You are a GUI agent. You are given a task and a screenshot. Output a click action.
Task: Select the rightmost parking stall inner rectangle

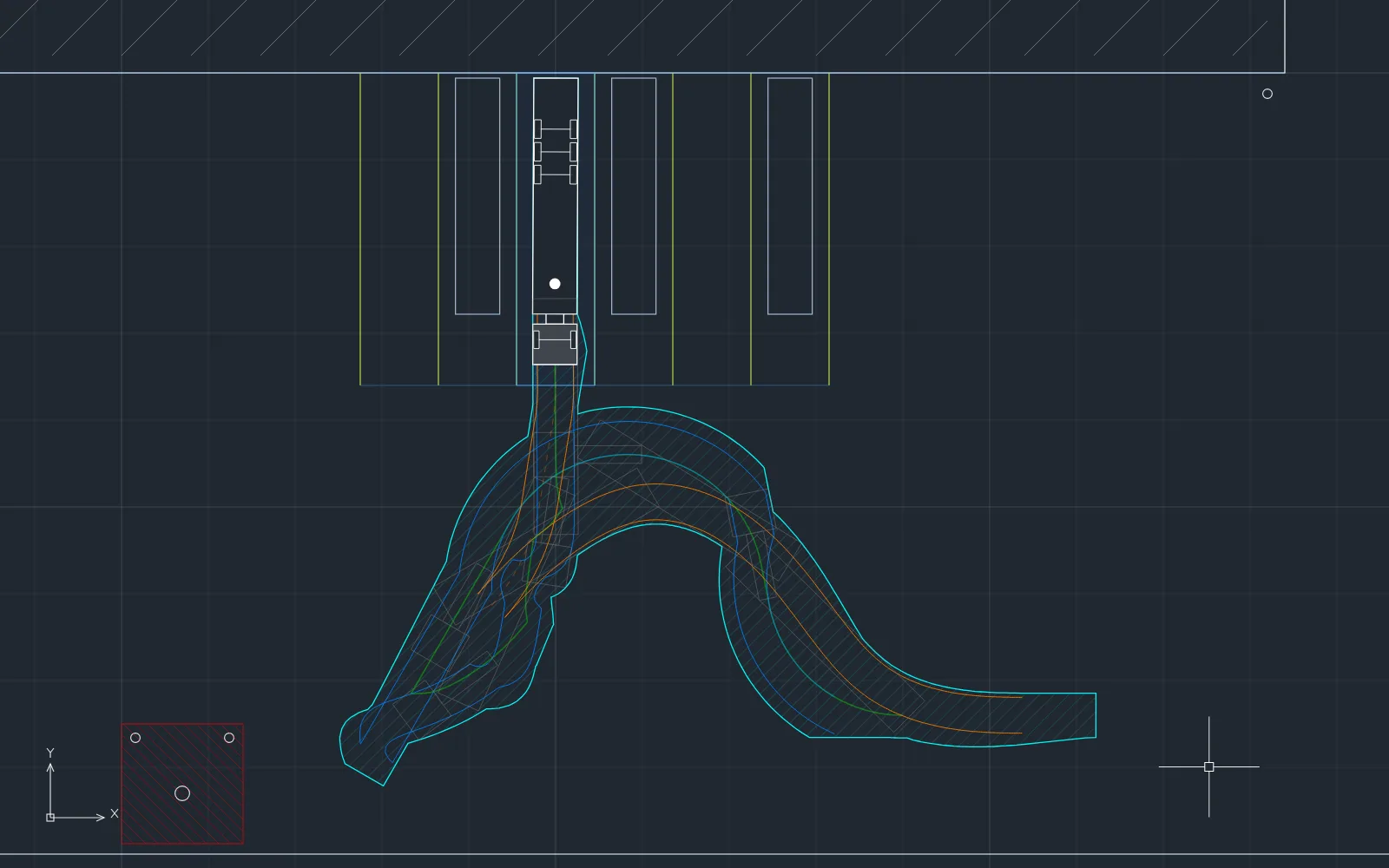[790, 196]
